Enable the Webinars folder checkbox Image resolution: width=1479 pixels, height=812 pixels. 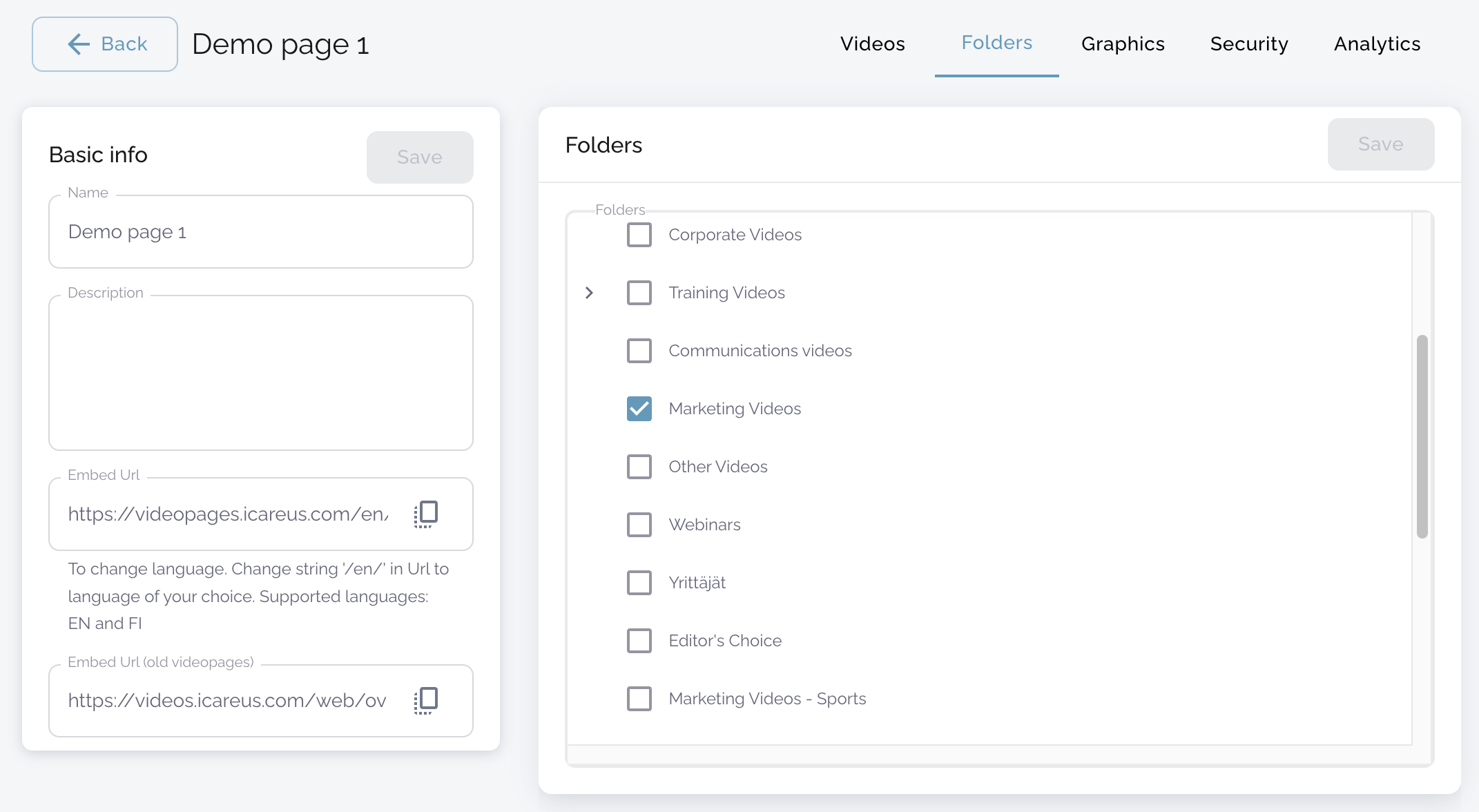click(x=639, y=525)
